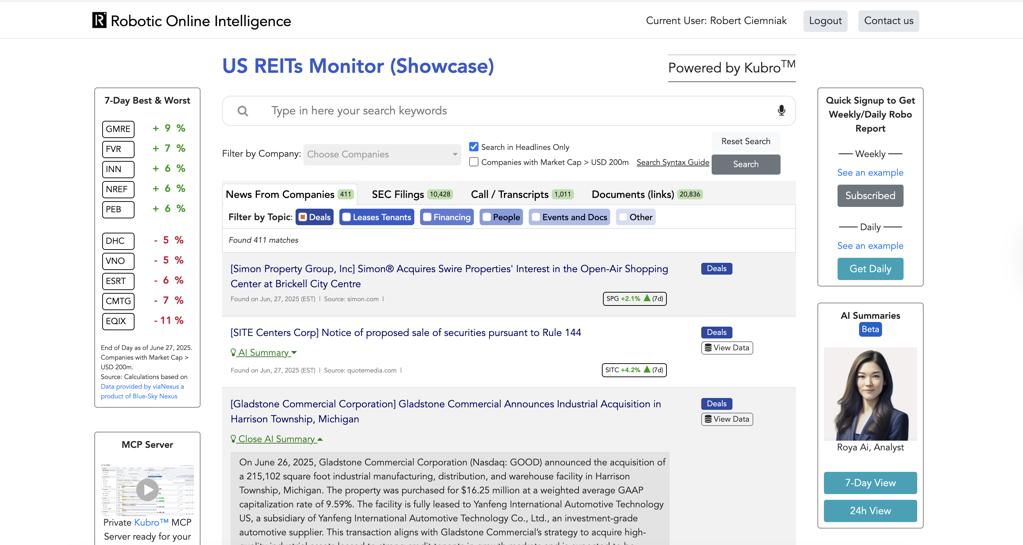Collapse the Gladstone Close AI Summary
Viewport: 1023px width, 545px height.
277,439
